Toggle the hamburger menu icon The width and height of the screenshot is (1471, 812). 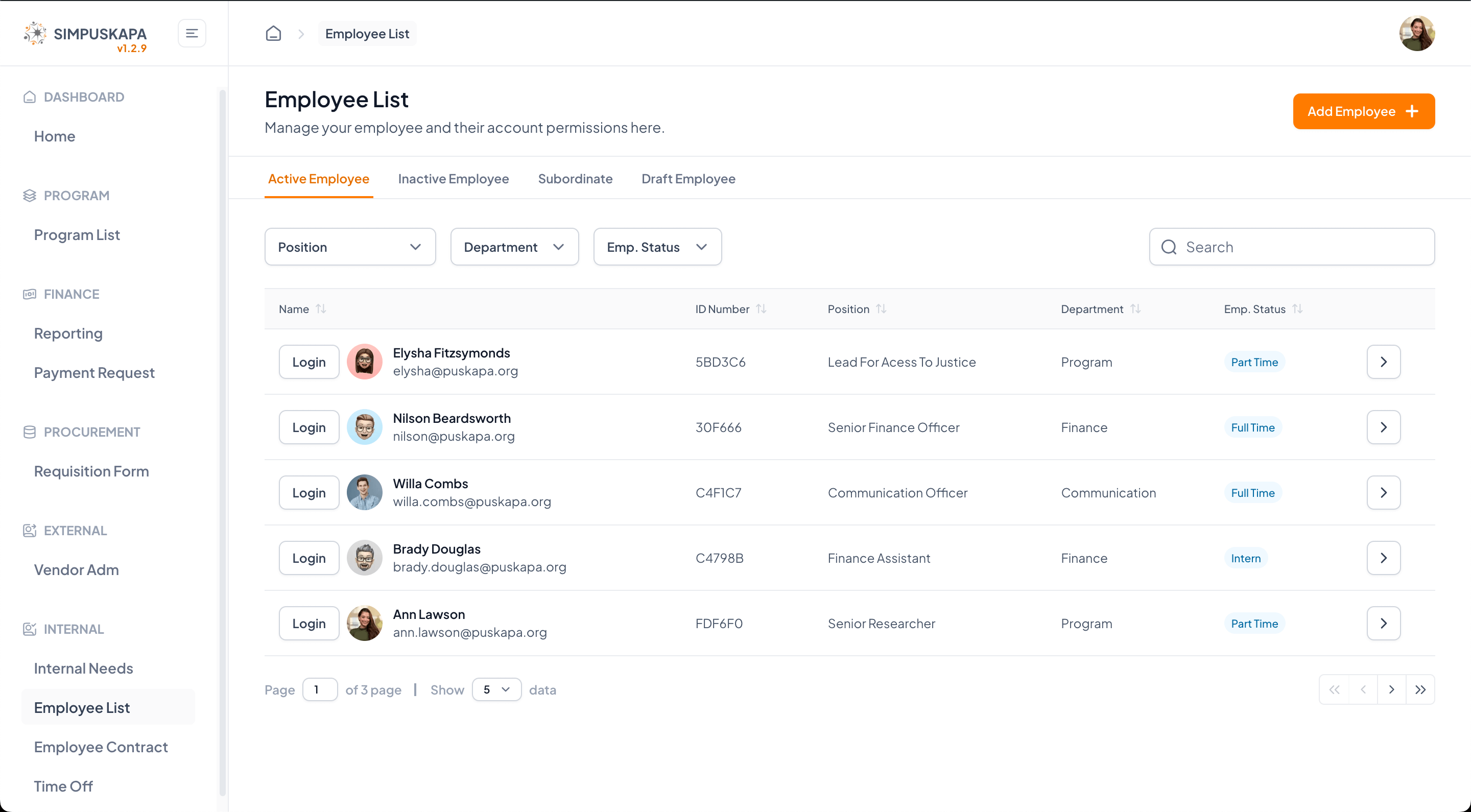point(192,33)
